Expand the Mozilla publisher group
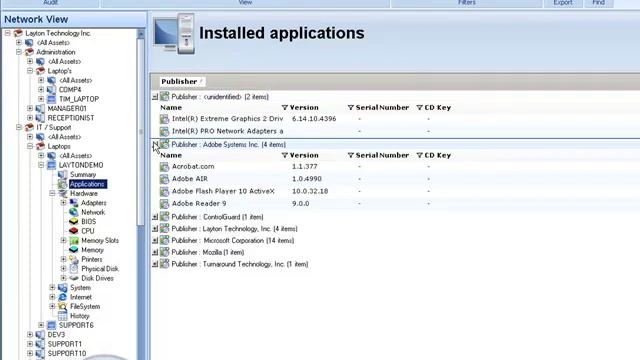 (x=155, y=253)
